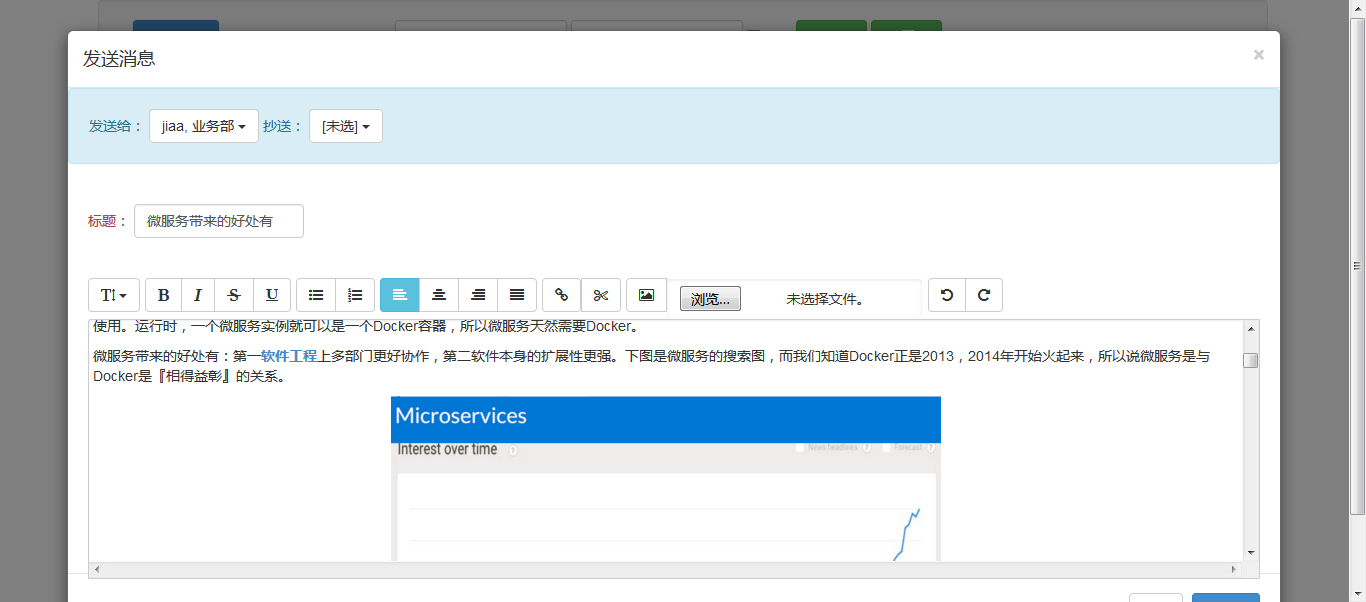Center align the text
This screenshot has width=1366, height=602.
(x=438, y=295)
